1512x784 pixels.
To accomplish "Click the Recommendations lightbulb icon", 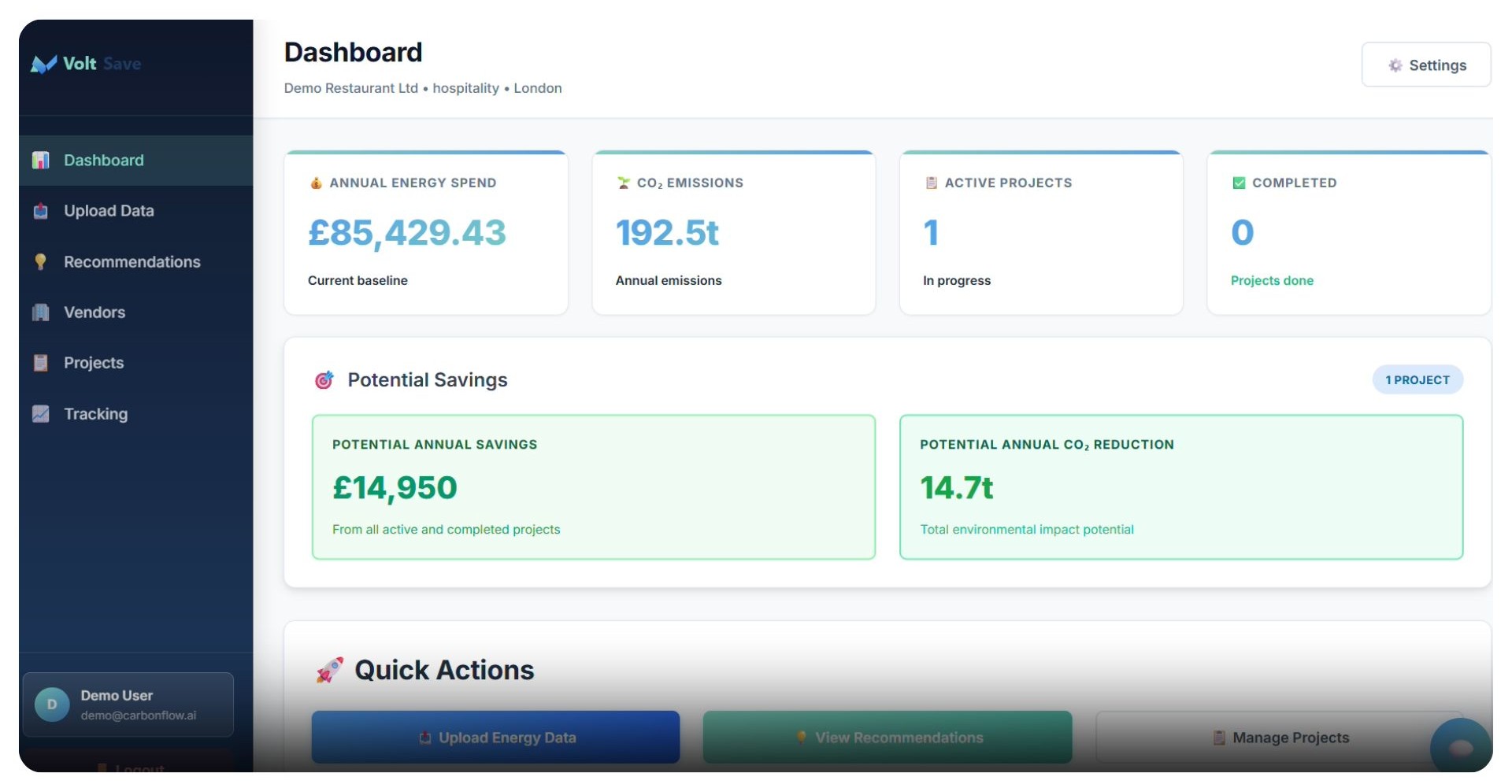I will pyautogui.click(x=39, y=261).
